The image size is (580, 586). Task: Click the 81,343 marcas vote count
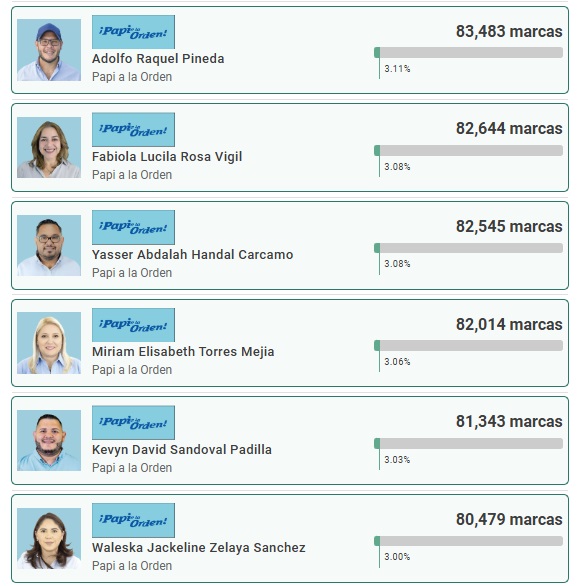click(x=509, y=422)
